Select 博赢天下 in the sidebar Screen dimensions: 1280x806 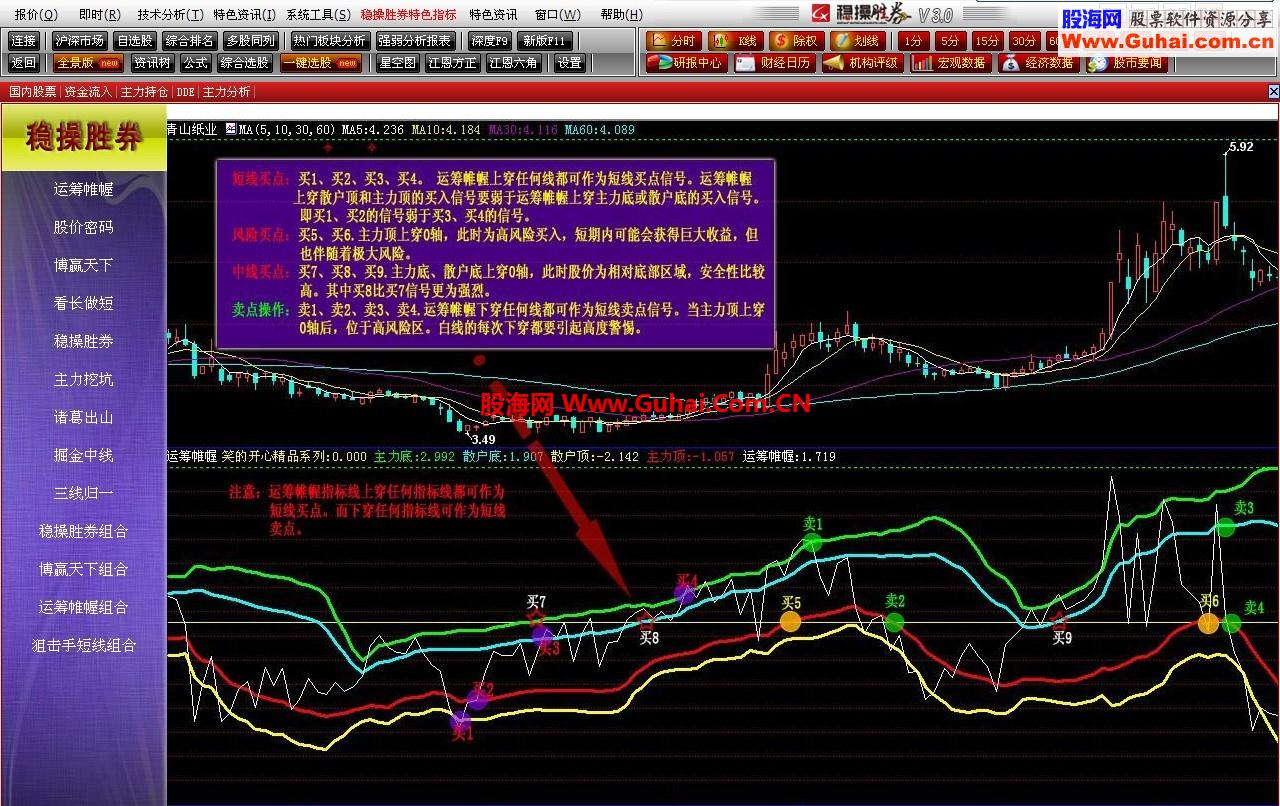point(84,265)
